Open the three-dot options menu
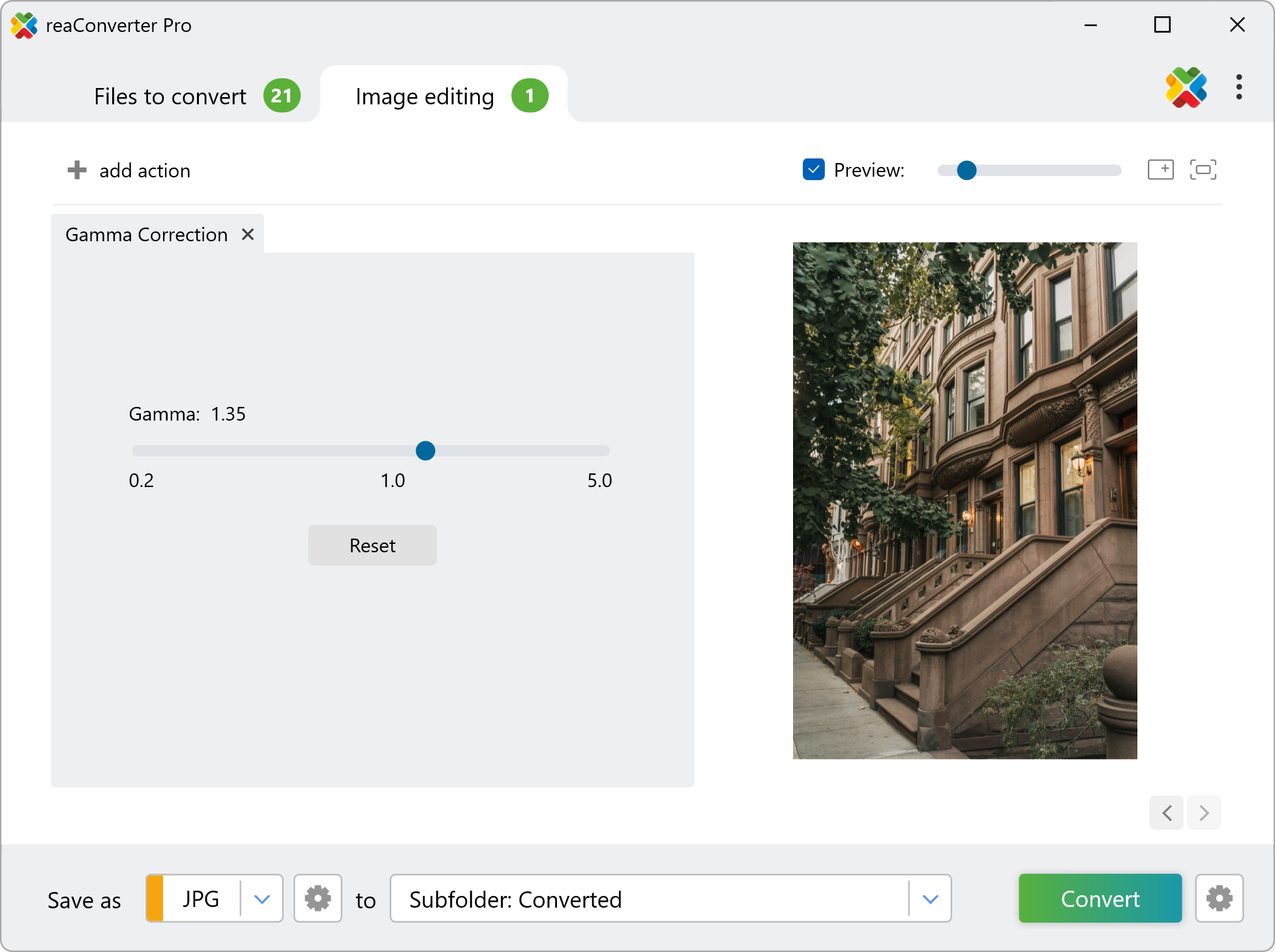This screenshot has width=1275, height=952. pos(1238,87)
